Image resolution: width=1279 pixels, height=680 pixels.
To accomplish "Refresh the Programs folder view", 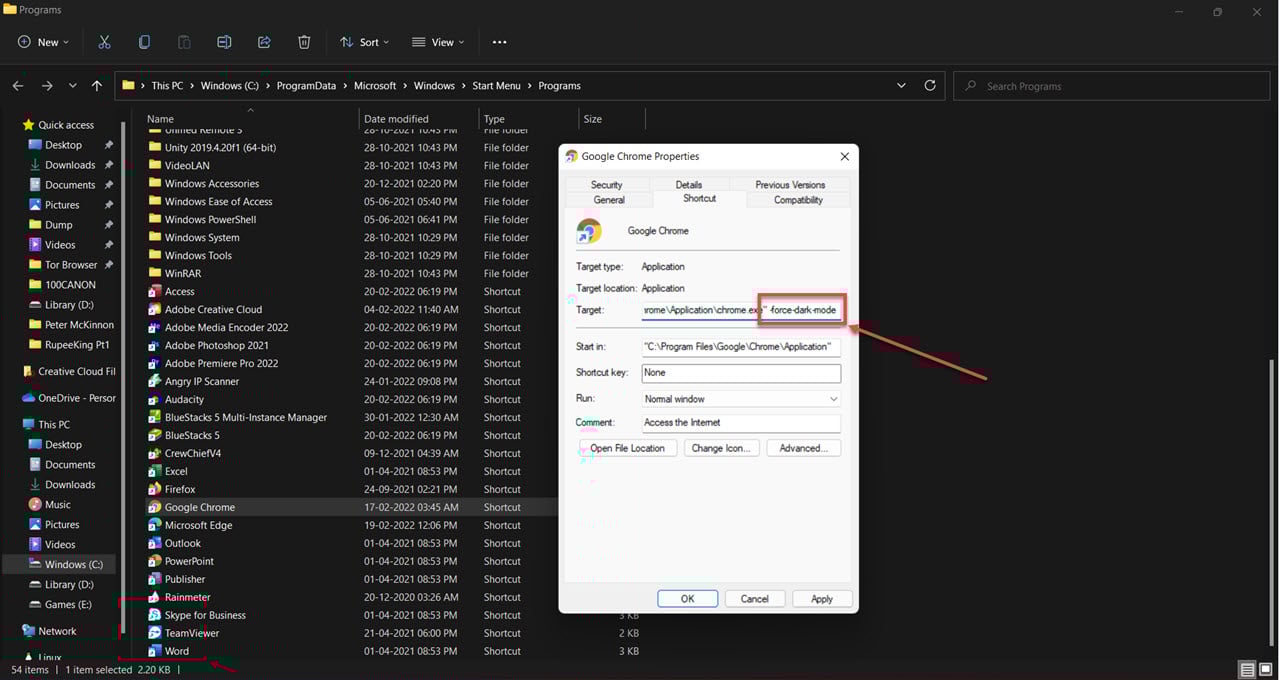I will pos(930,86).
